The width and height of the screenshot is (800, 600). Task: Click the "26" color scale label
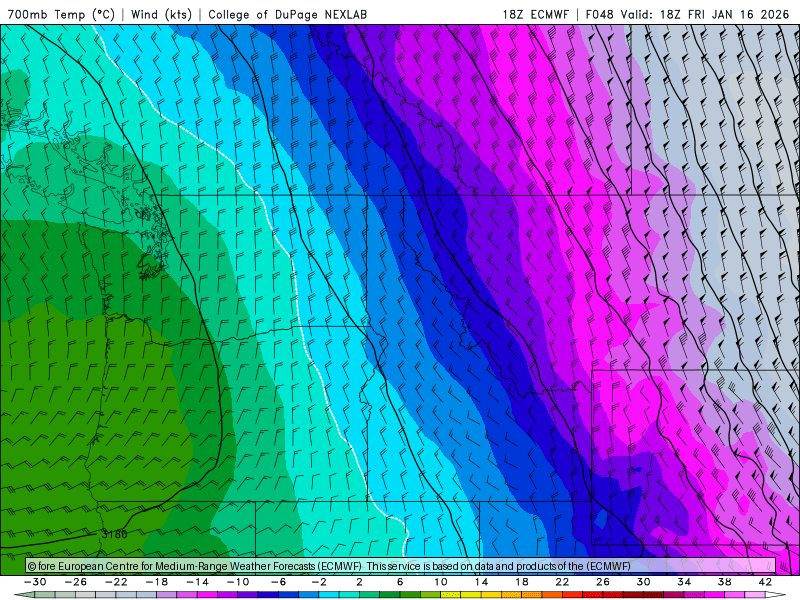coord(603,582)
